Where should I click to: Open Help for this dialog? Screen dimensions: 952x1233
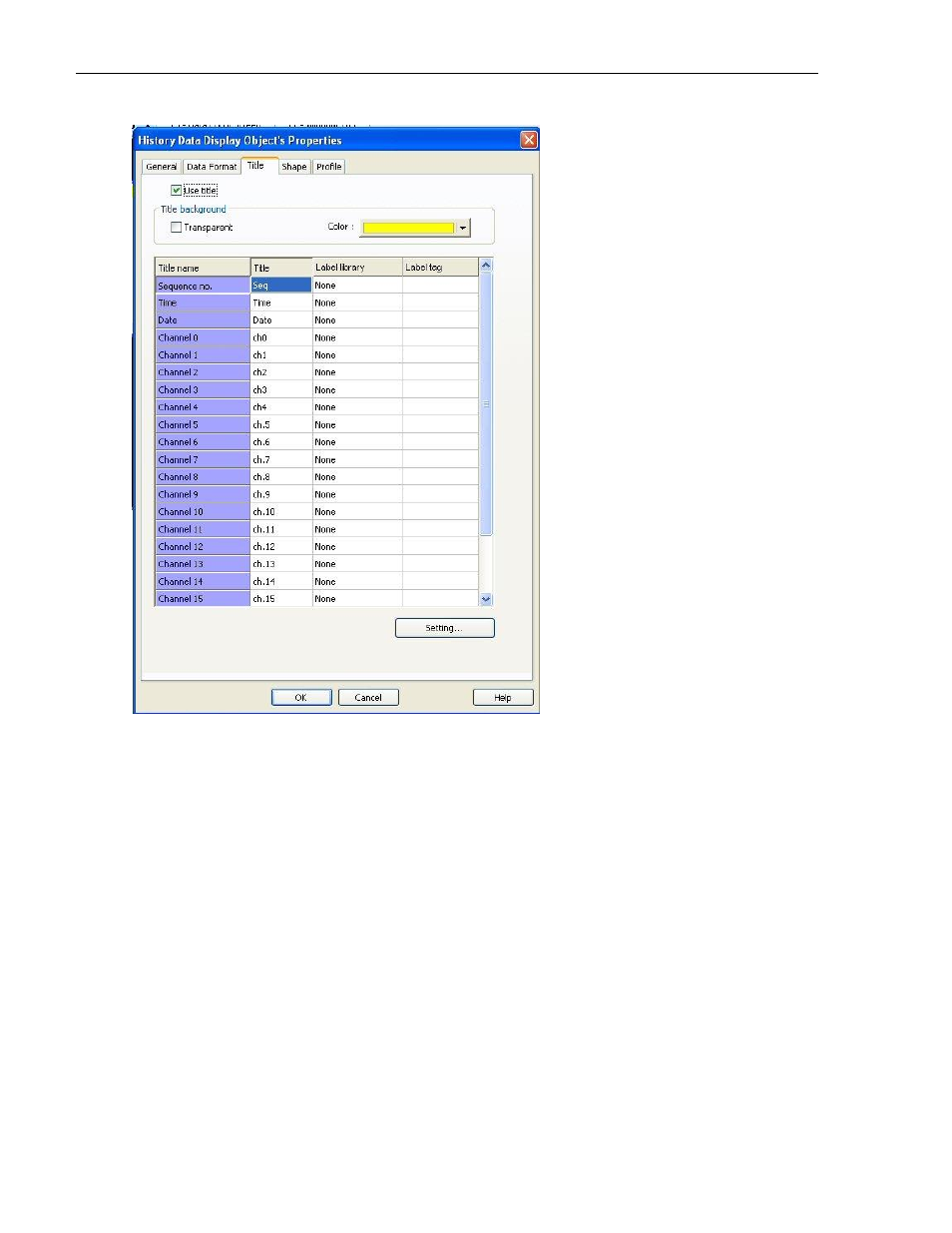(503, 698)
